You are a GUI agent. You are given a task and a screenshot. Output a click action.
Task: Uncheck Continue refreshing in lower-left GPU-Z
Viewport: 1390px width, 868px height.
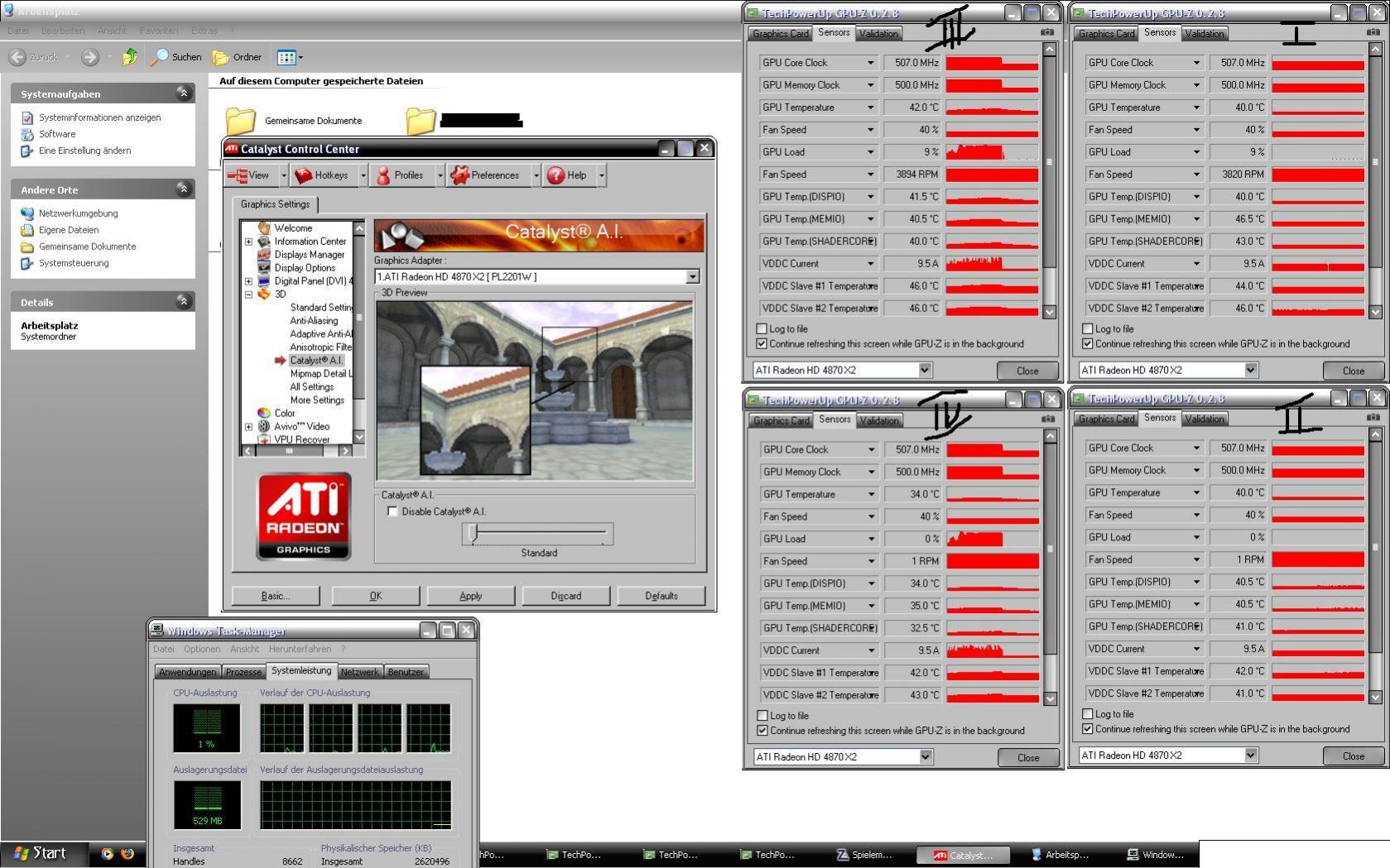(762, 731)
